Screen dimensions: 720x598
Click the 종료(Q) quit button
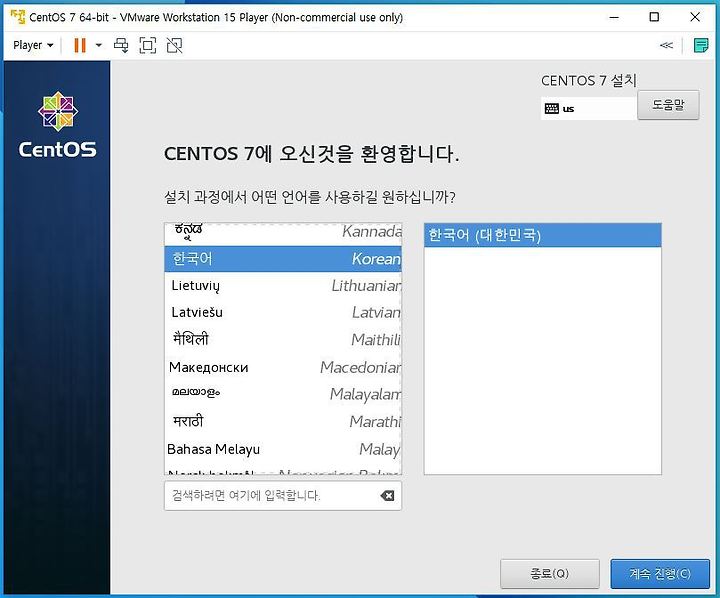click(550, 574)
